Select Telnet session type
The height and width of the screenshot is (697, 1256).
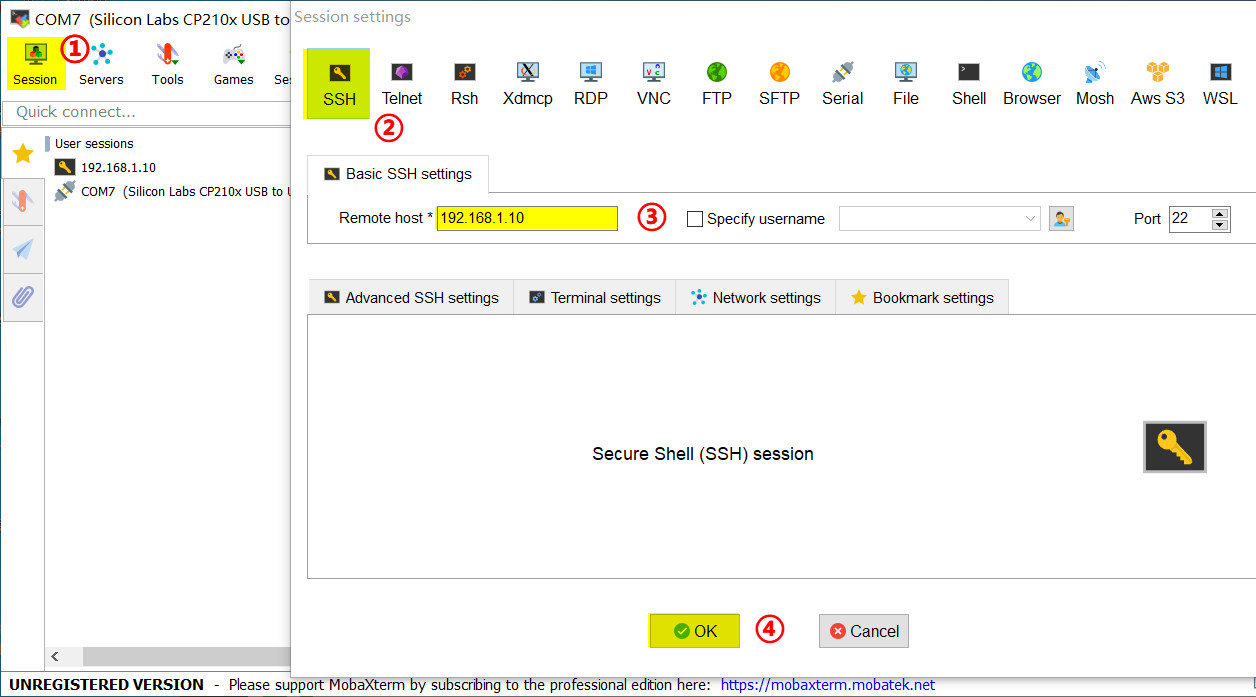[x=402, y=84]
